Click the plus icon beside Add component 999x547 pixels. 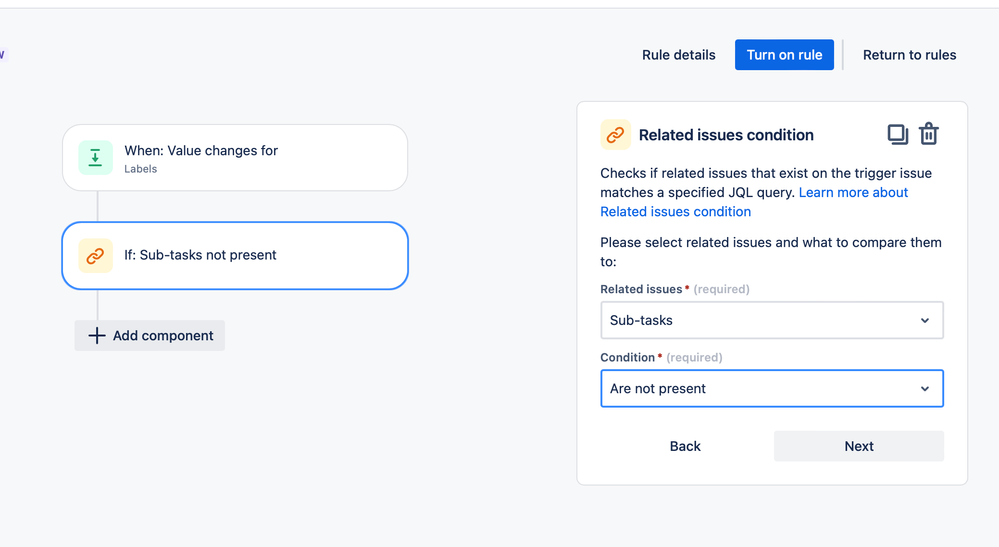96,336
